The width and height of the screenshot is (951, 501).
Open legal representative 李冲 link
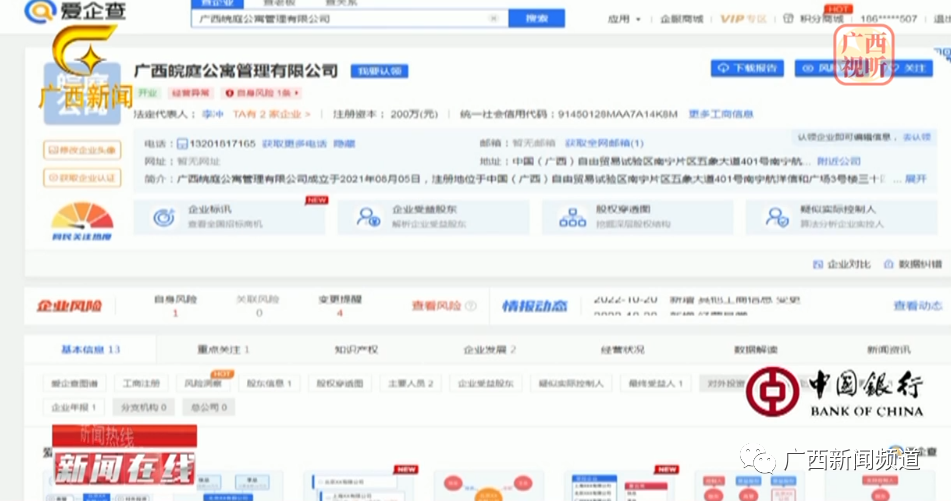pyautogui.click(x=212, y=114)
